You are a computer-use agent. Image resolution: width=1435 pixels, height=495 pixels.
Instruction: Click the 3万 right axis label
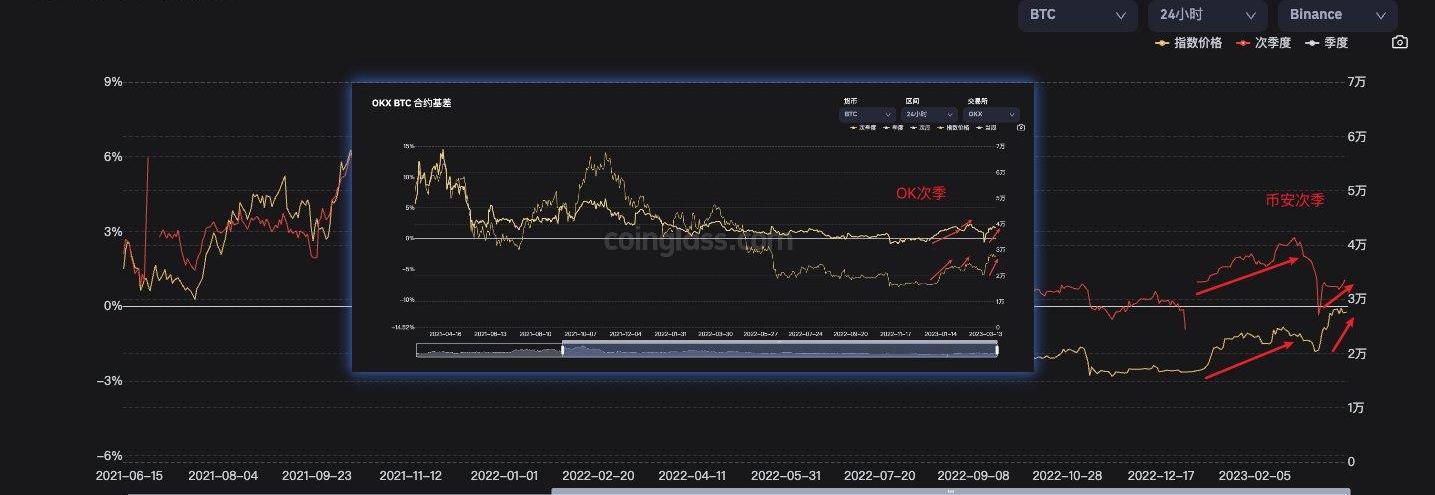point(1357,299)
